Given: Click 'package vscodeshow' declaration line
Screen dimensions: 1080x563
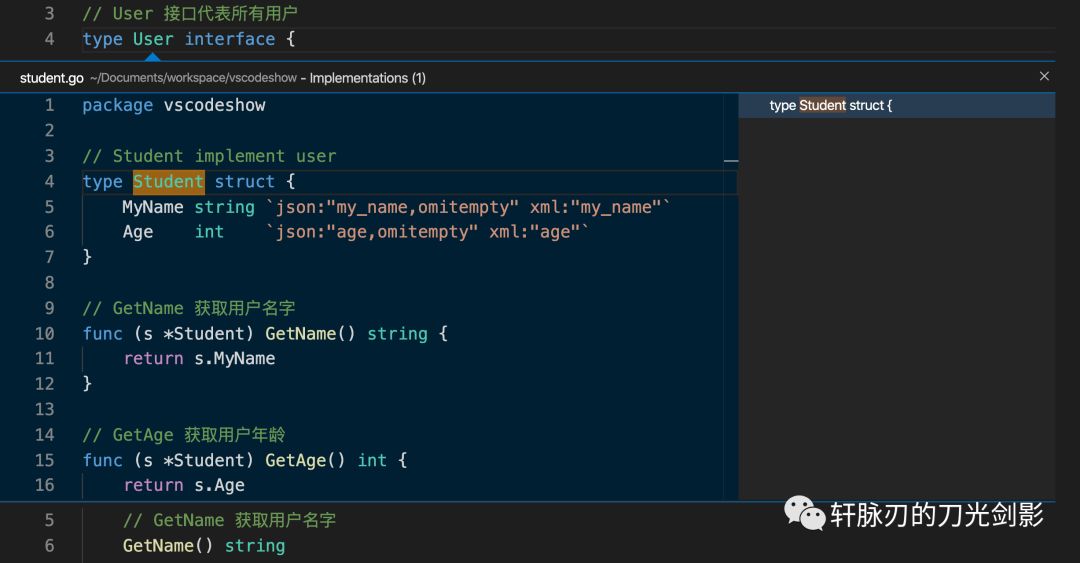Looking at the screenshot, I should pyautogui.click(x=174, y=105).
